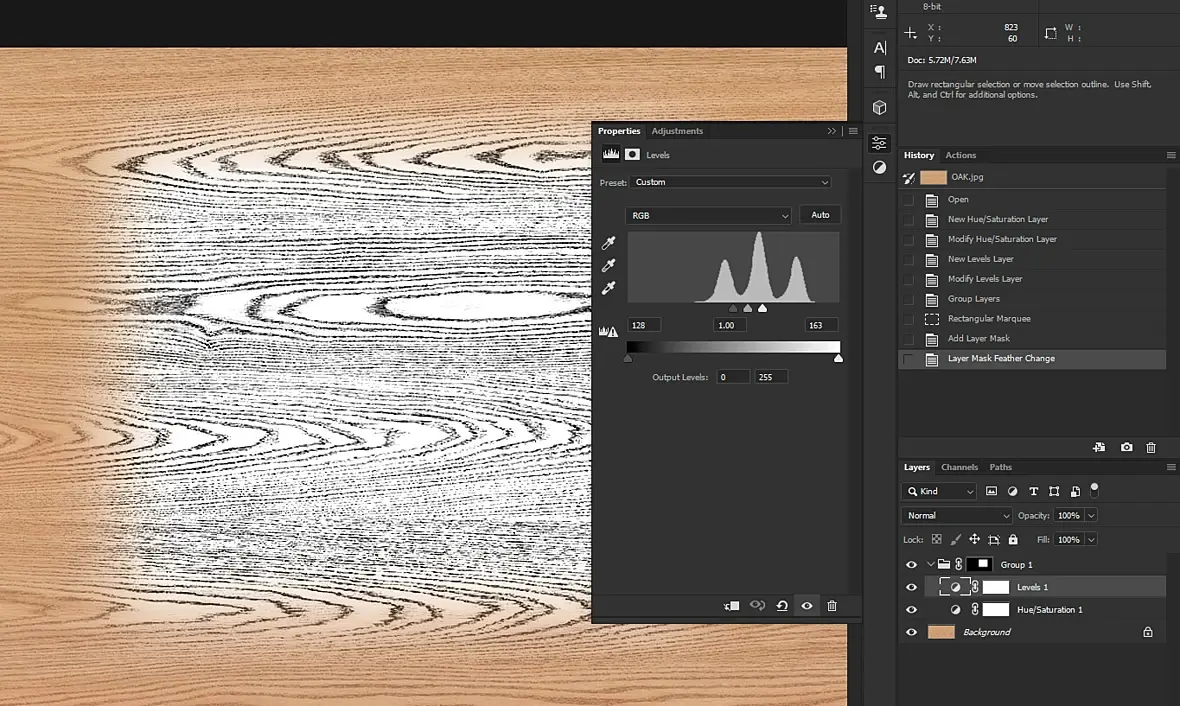Reset Levels adjustment to defaults
This screenshot has width=1180, height=706.
point(782,606)
